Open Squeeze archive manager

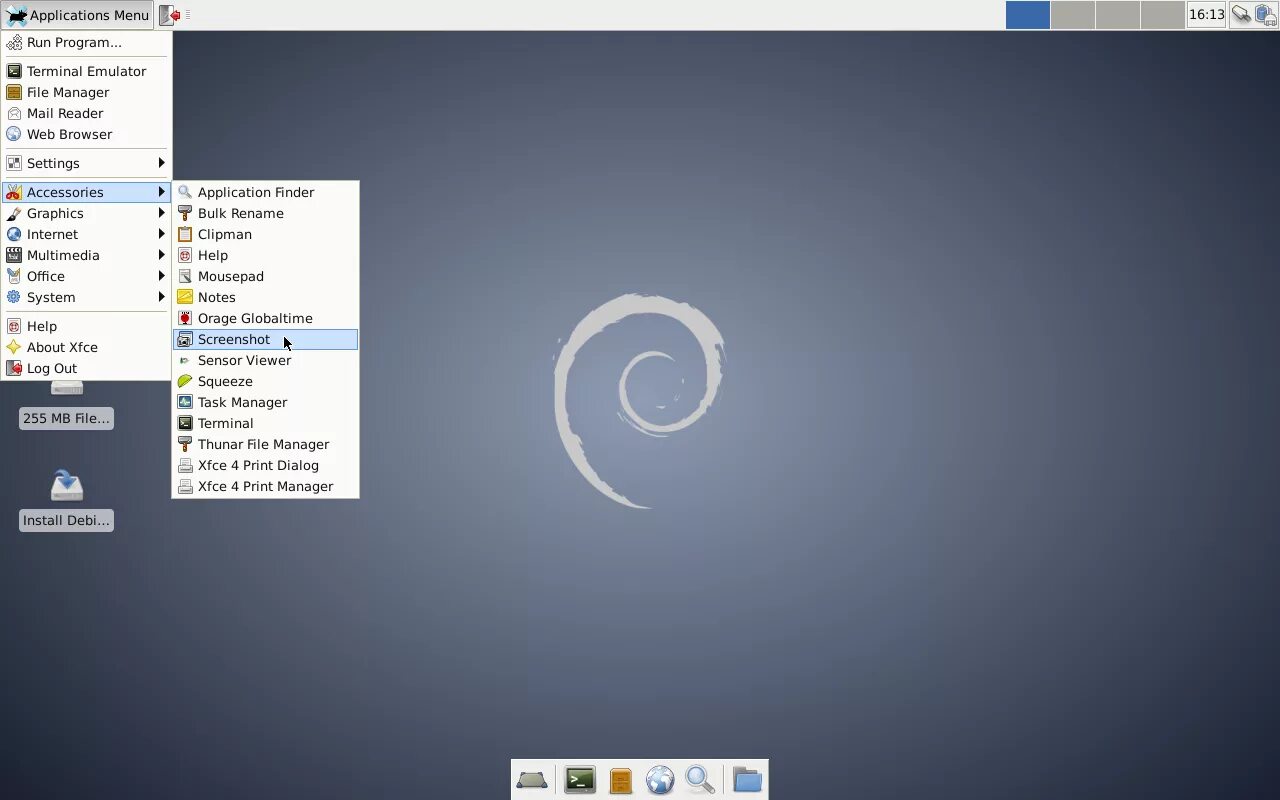pos(265,381)
